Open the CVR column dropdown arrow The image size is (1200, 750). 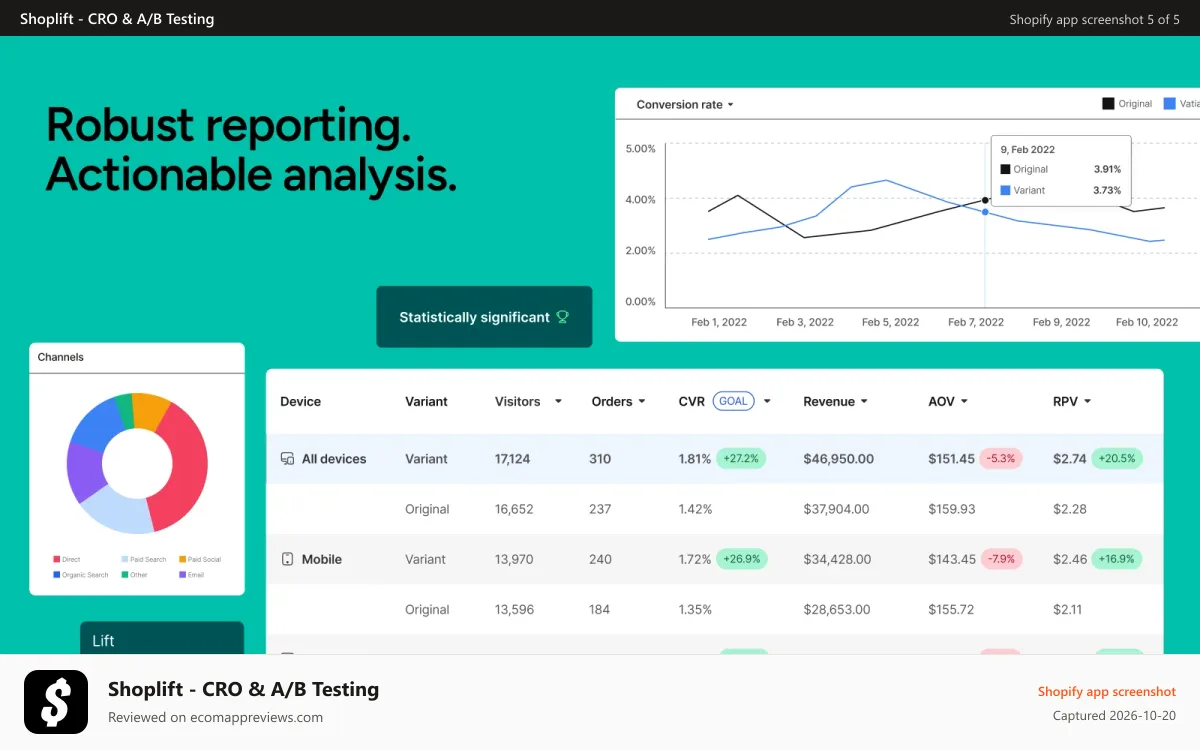click(767, 402)
